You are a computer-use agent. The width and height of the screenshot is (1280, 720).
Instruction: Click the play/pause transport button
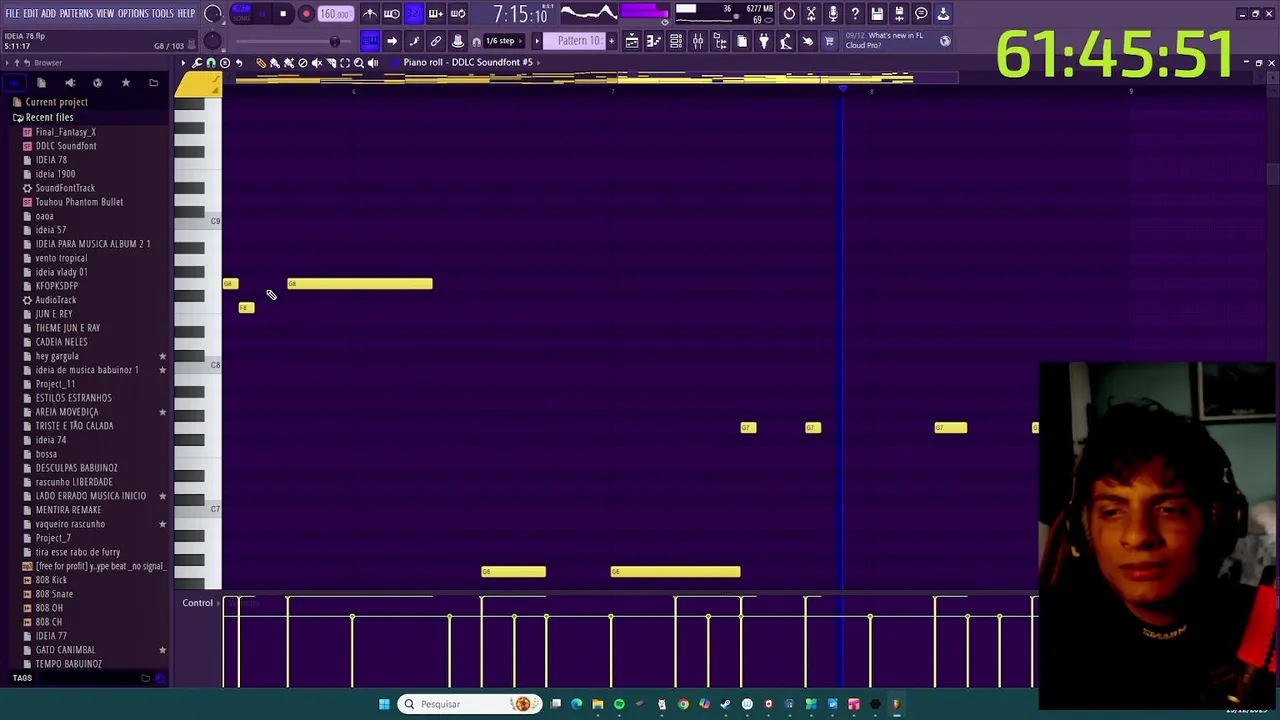[262, 14]
